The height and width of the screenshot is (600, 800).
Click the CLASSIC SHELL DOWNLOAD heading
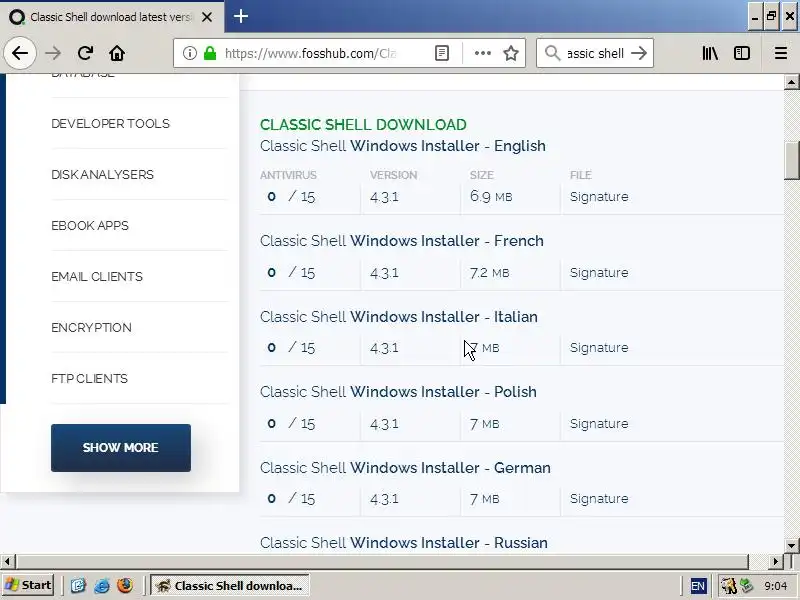[363, 124]
